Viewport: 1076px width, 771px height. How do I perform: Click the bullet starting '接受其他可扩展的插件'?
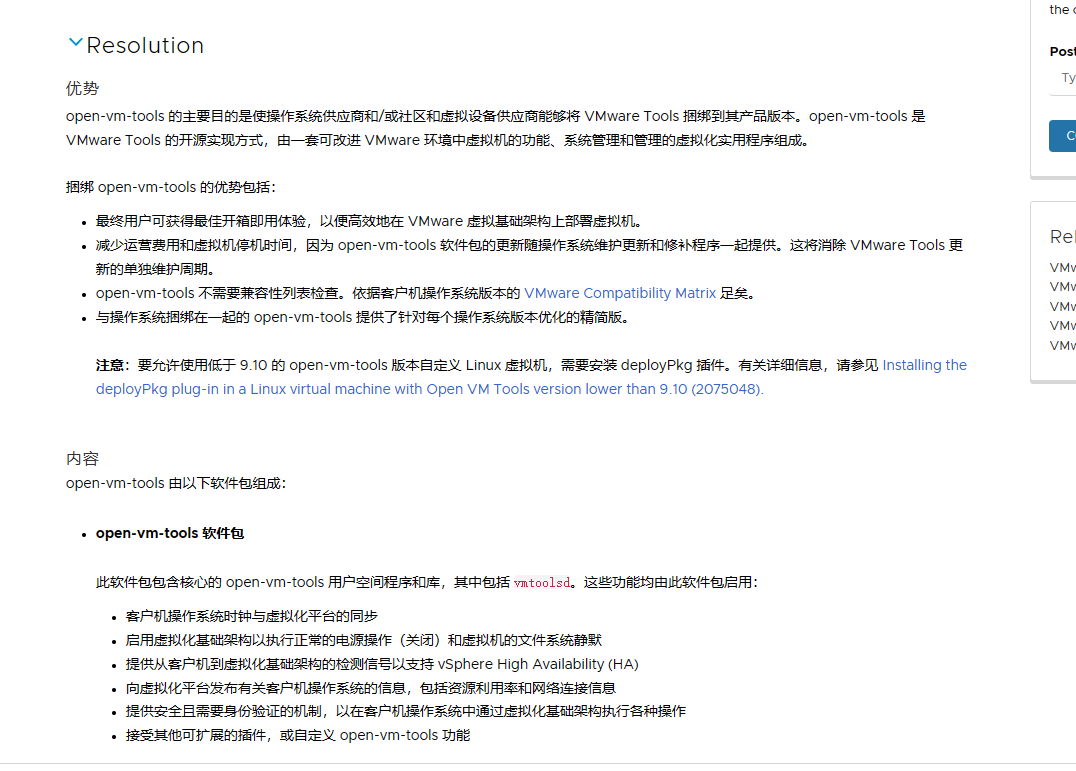pyautogui.click(x=299, y=735)
